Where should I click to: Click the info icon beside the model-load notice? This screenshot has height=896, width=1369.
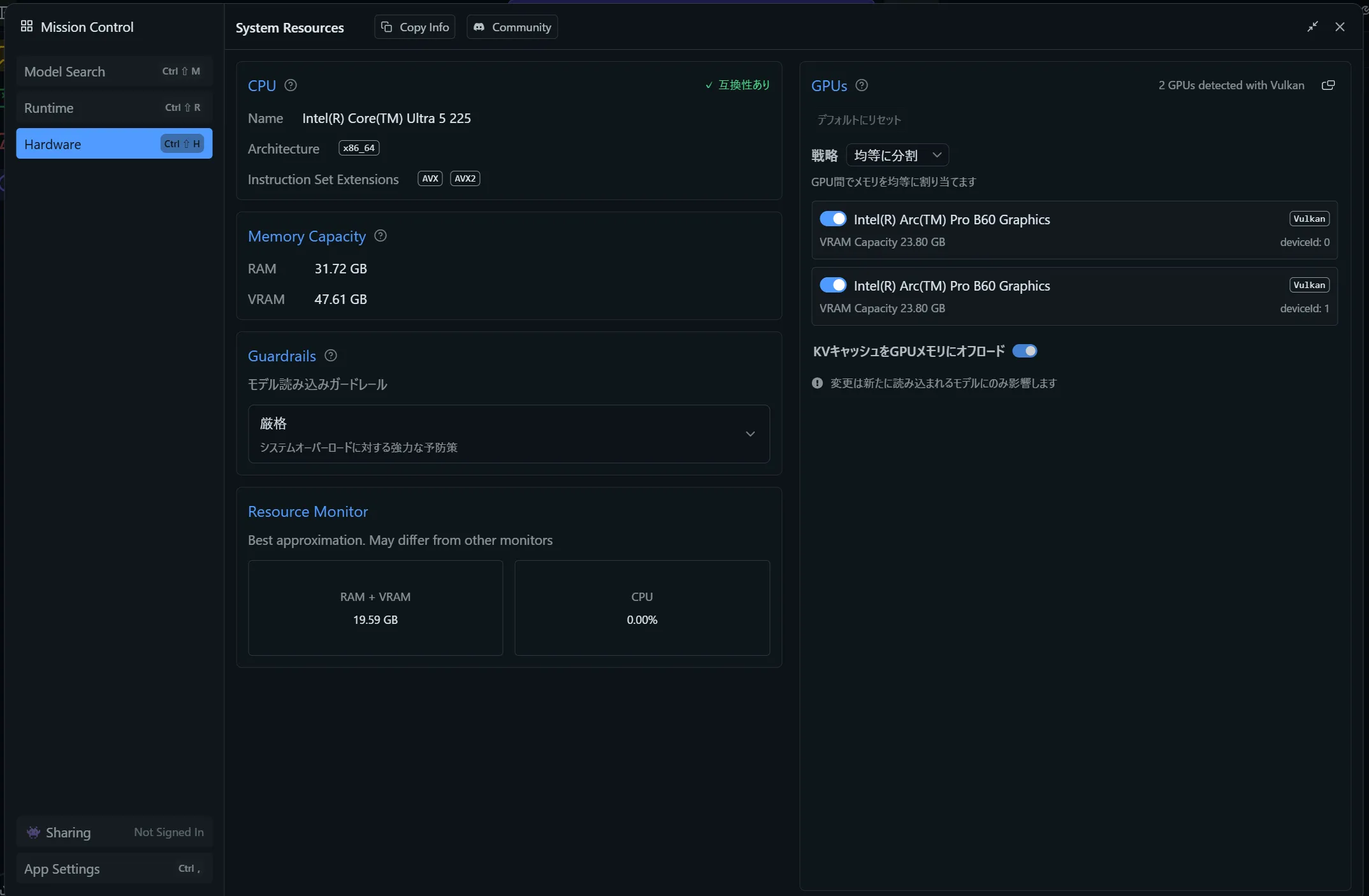tap(817, 383)
